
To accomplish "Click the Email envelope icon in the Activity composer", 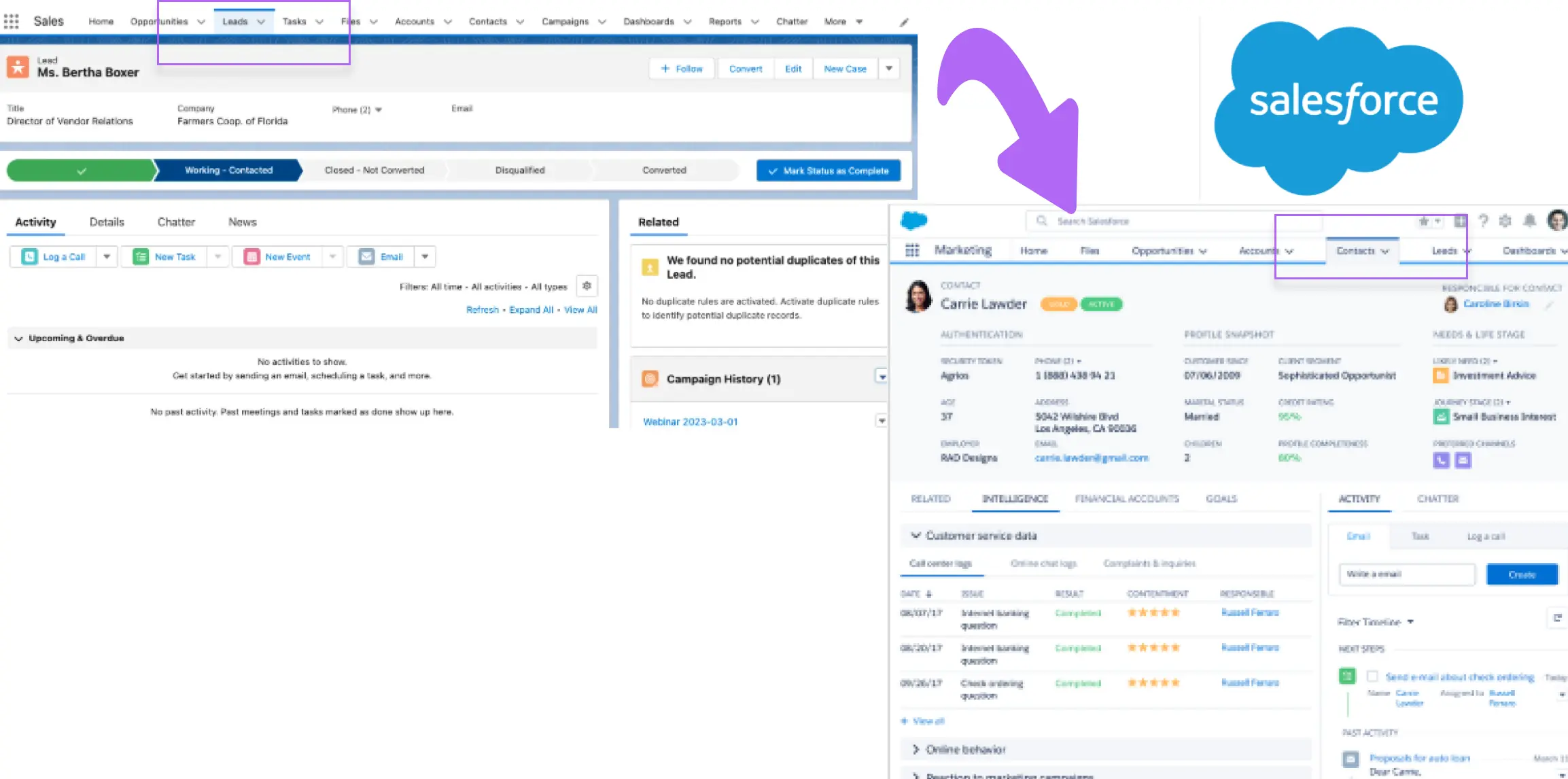I will 366,256.
